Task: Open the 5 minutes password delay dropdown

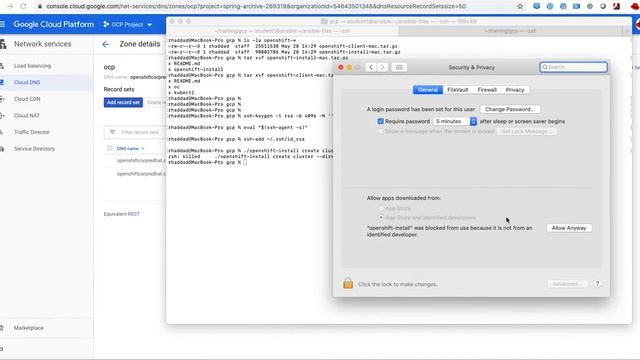Action: (x=454, y=121)
